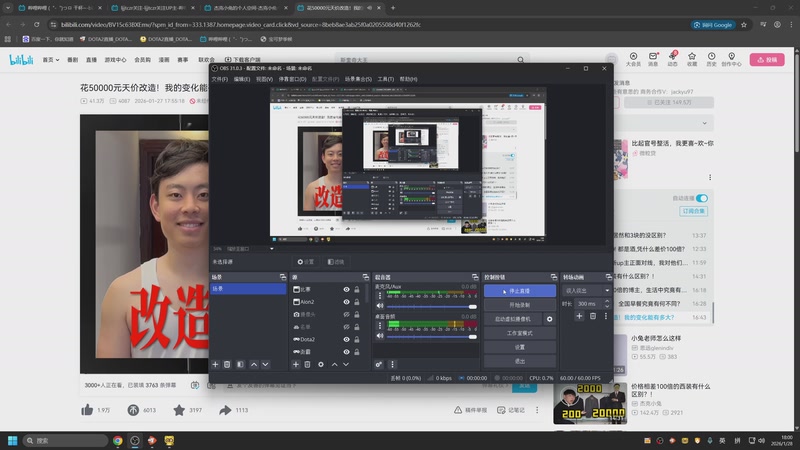The width and height of the screenshot is (800, 450).
Task: Show the hidden camera source
Action: click(x=346, y=314)
